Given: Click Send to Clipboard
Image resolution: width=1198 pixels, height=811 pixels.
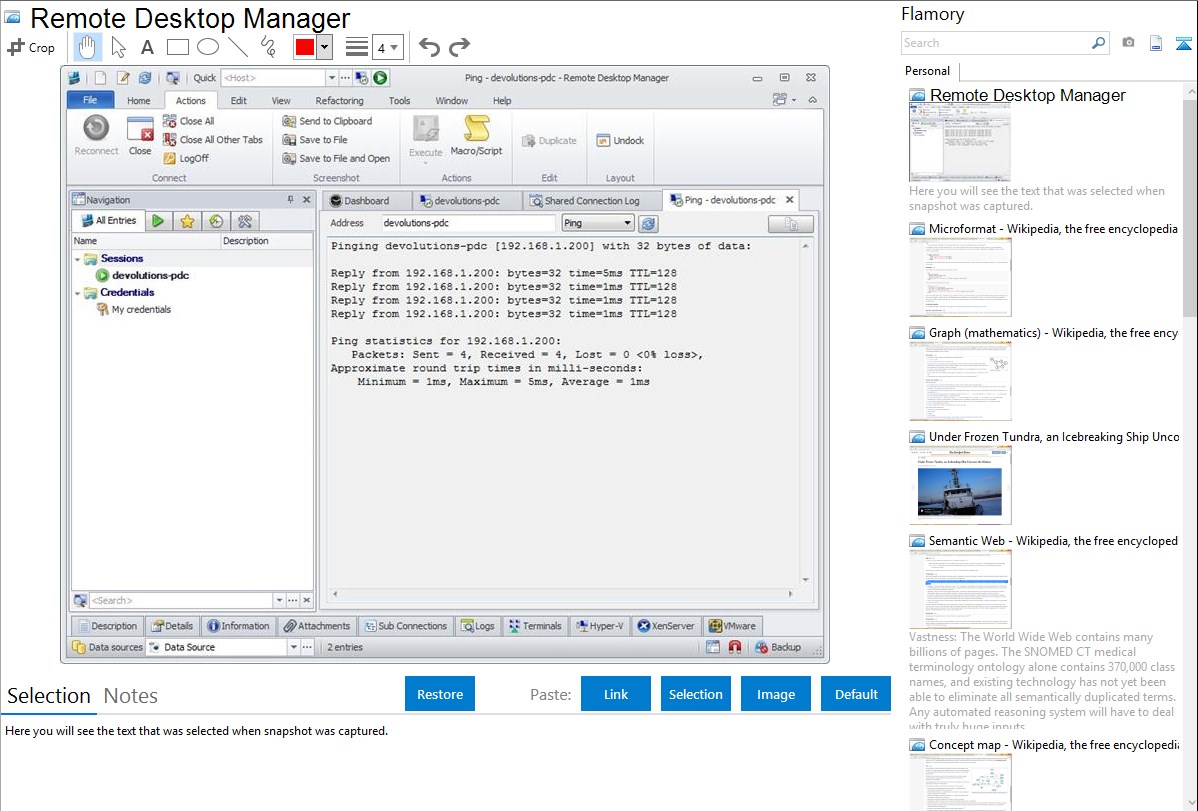Looking at the screenshot, I should (x=327, y=121).
